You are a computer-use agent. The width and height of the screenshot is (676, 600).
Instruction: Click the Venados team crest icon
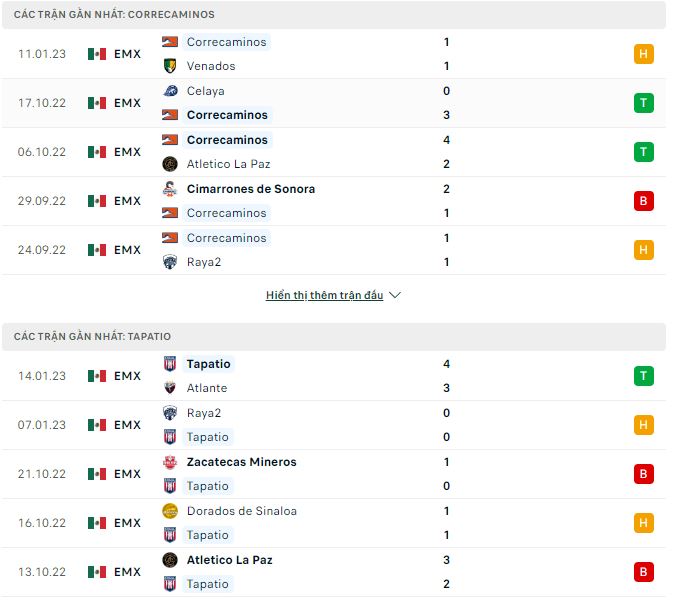pyautogui.click(x=170, y=66)
